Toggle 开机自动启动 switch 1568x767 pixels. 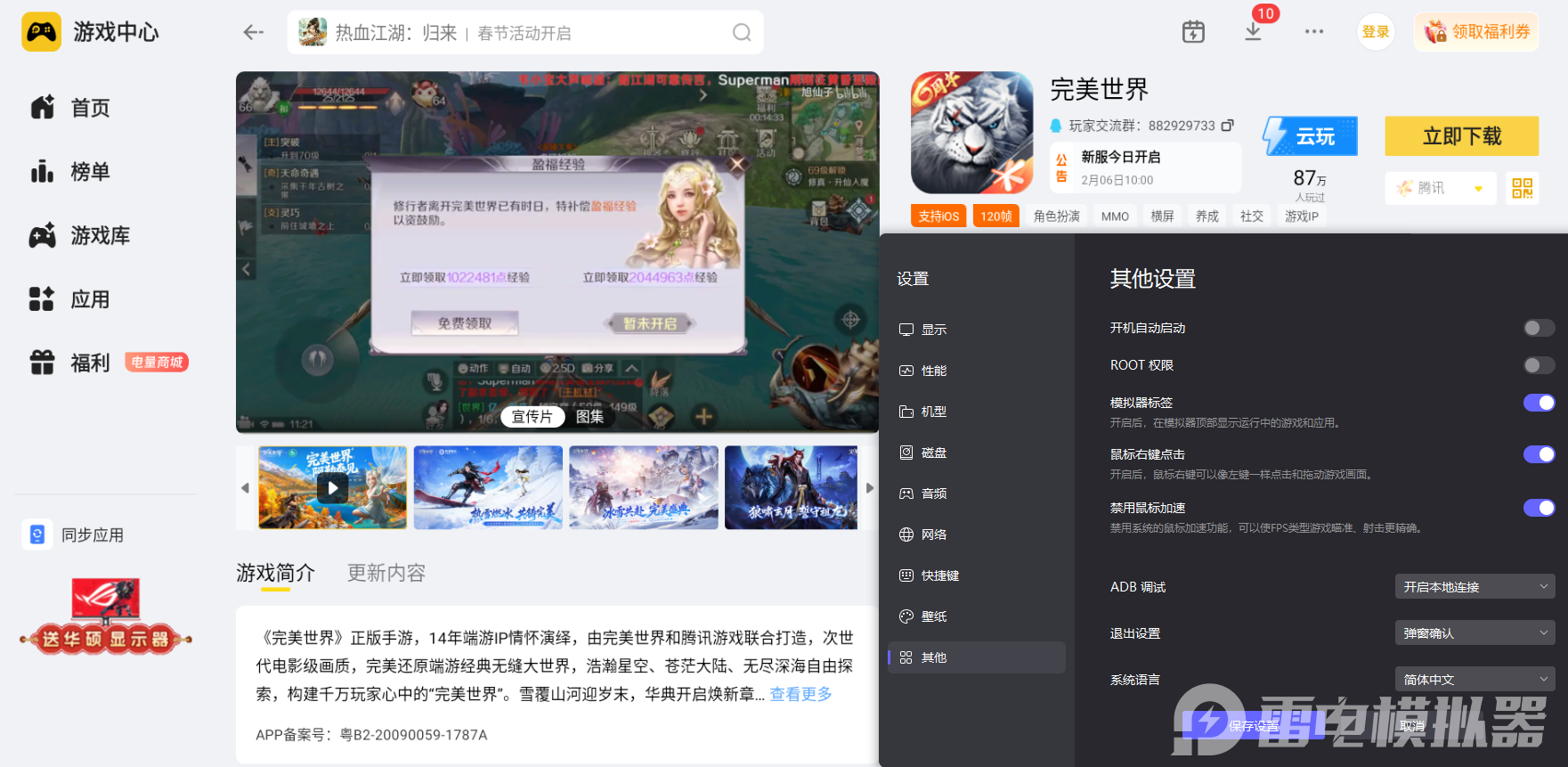point(1539,328)
